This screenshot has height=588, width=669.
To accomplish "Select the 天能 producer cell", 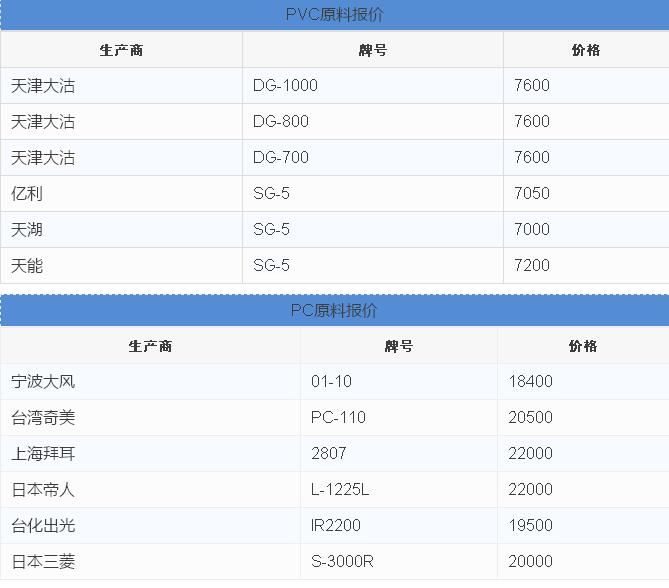I will coord(121,265).
